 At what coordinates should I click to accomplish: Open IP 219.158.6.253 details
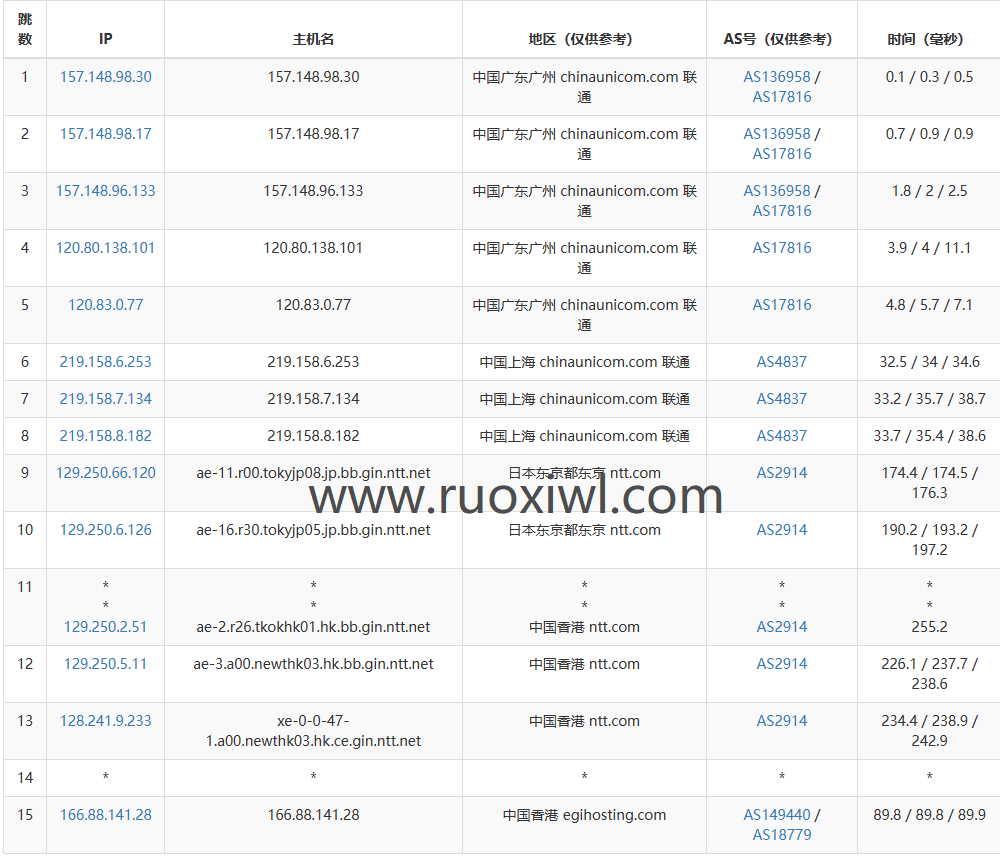tap(105, 362)
